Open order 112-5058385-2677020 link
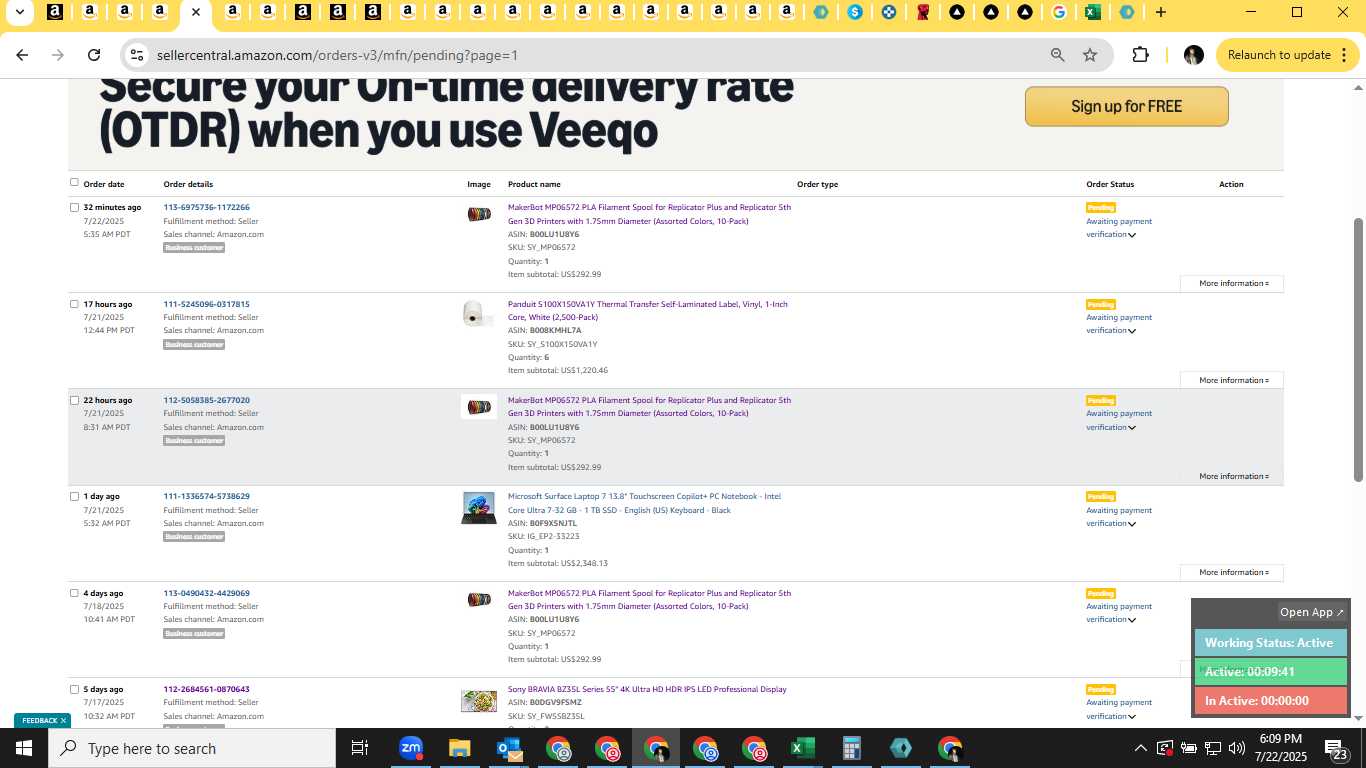Image resolution: width=1366 pixels, height=768 pixels. 207,400
